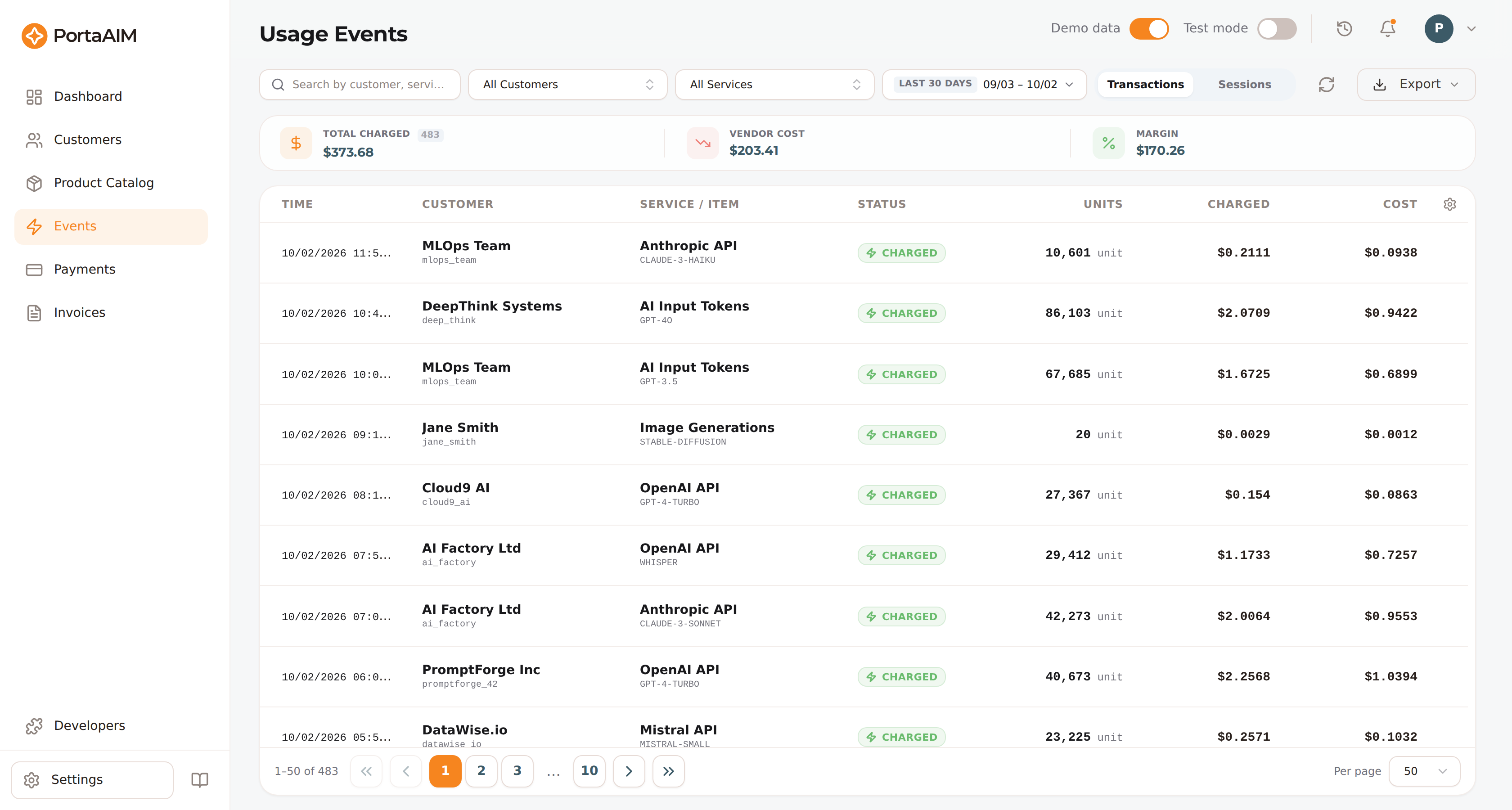
Task: Open the history clock icon
Action: (1344, 28)
